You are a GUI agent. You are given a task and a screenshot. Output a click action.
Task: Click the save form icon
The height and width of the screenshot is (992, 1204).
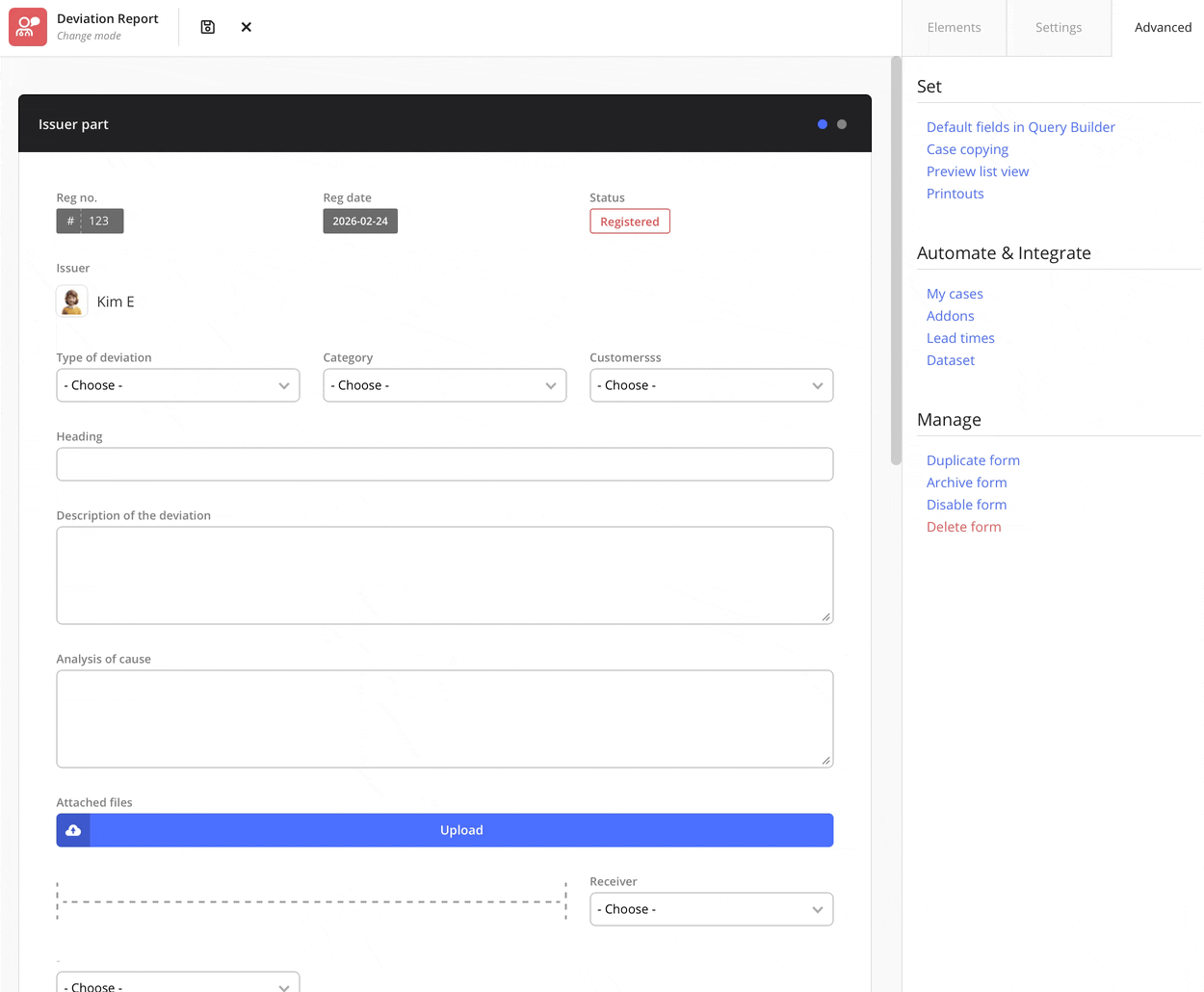click(207, 27)
